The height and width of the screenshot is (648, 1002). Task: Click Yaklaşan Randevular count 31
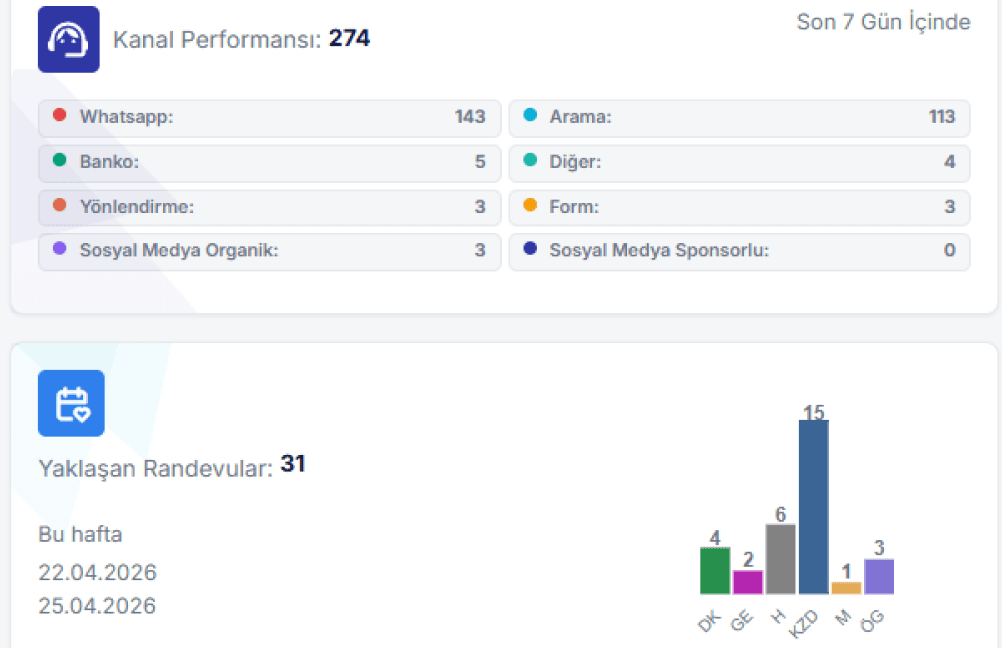click(293, 465)
